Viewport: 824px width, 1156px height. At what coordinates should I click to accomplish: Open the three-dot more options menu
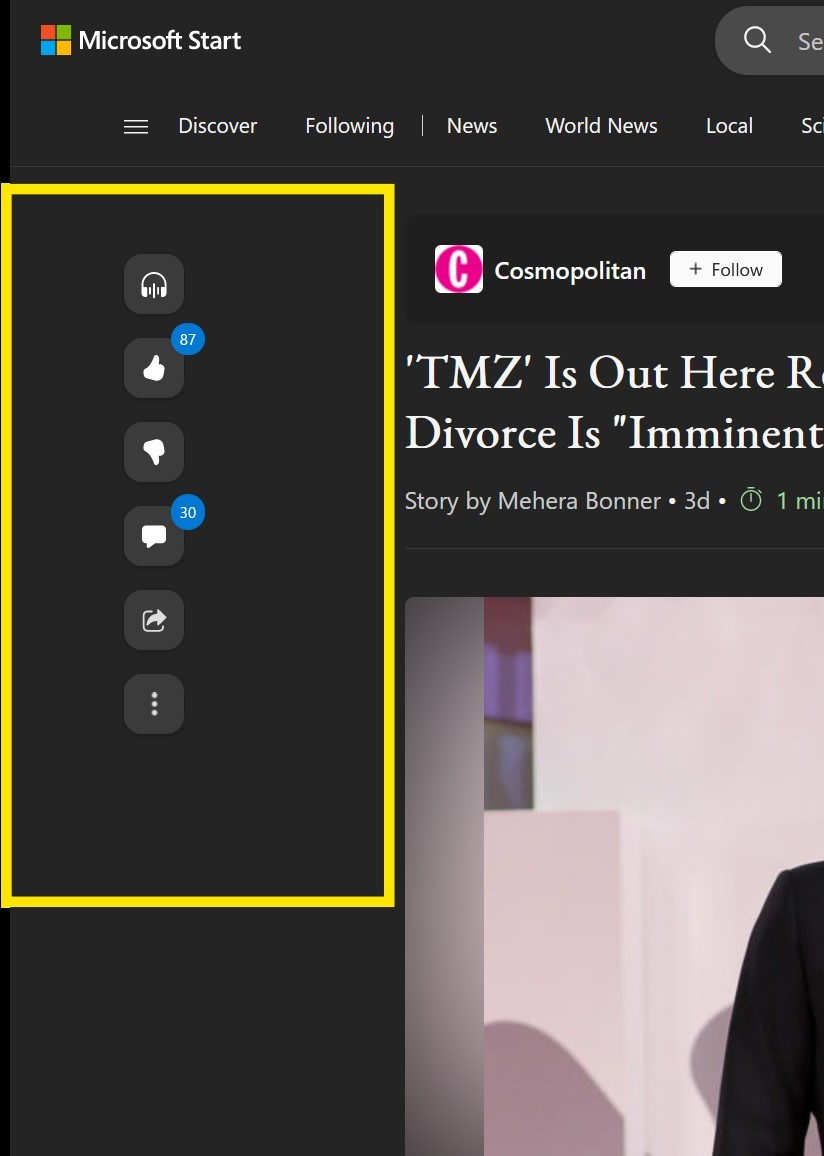[x=153, y=704]
